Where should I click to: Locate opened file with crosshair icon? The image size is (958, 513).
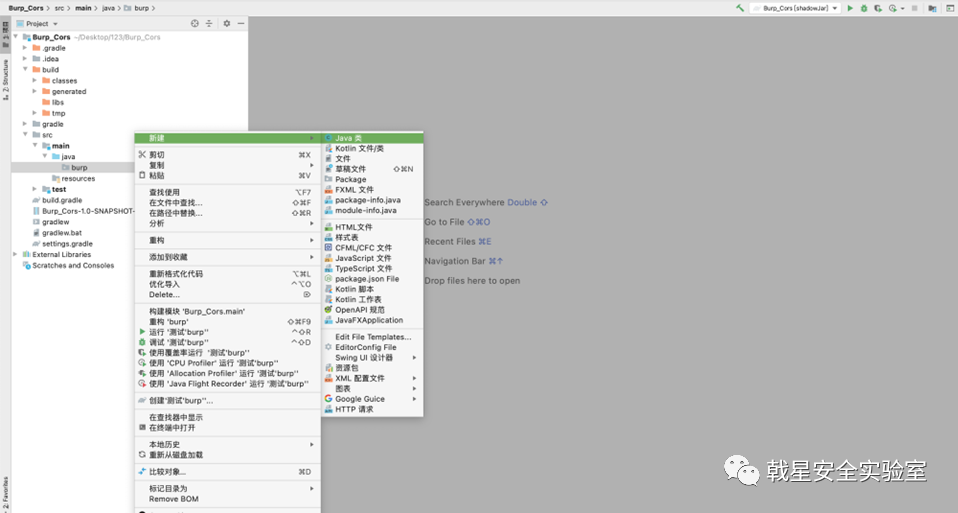(195, 23)
